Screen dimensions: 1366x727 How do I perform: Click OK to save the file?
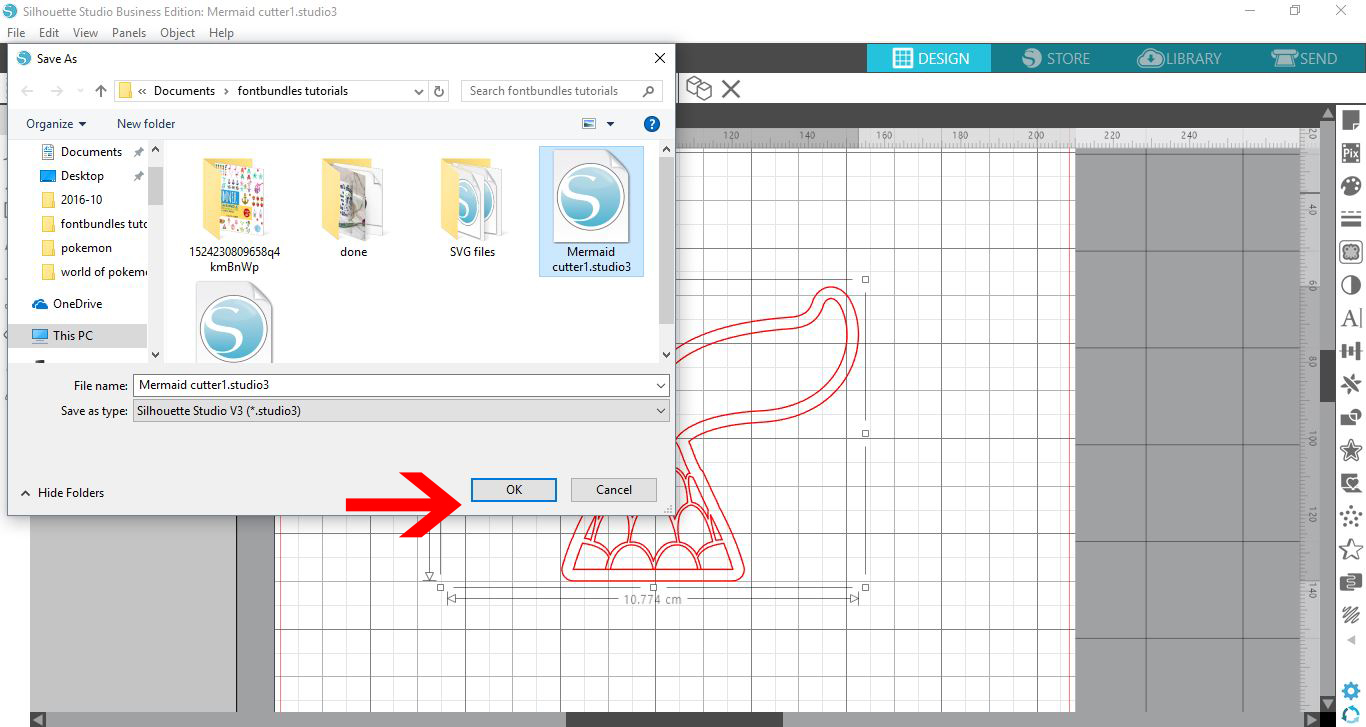(x=514, y=489)
